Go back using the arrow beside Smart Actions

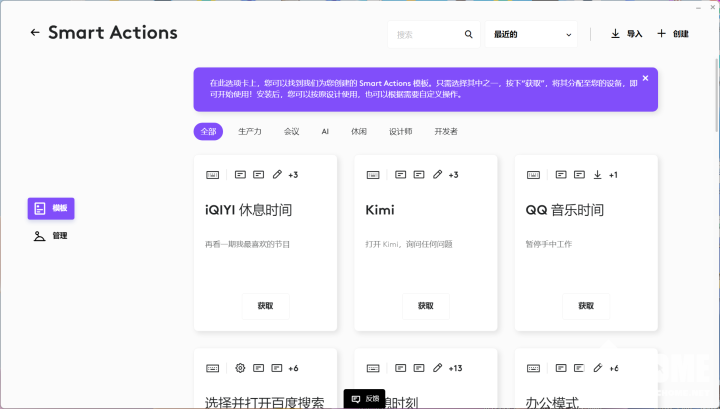coord(35,32)
